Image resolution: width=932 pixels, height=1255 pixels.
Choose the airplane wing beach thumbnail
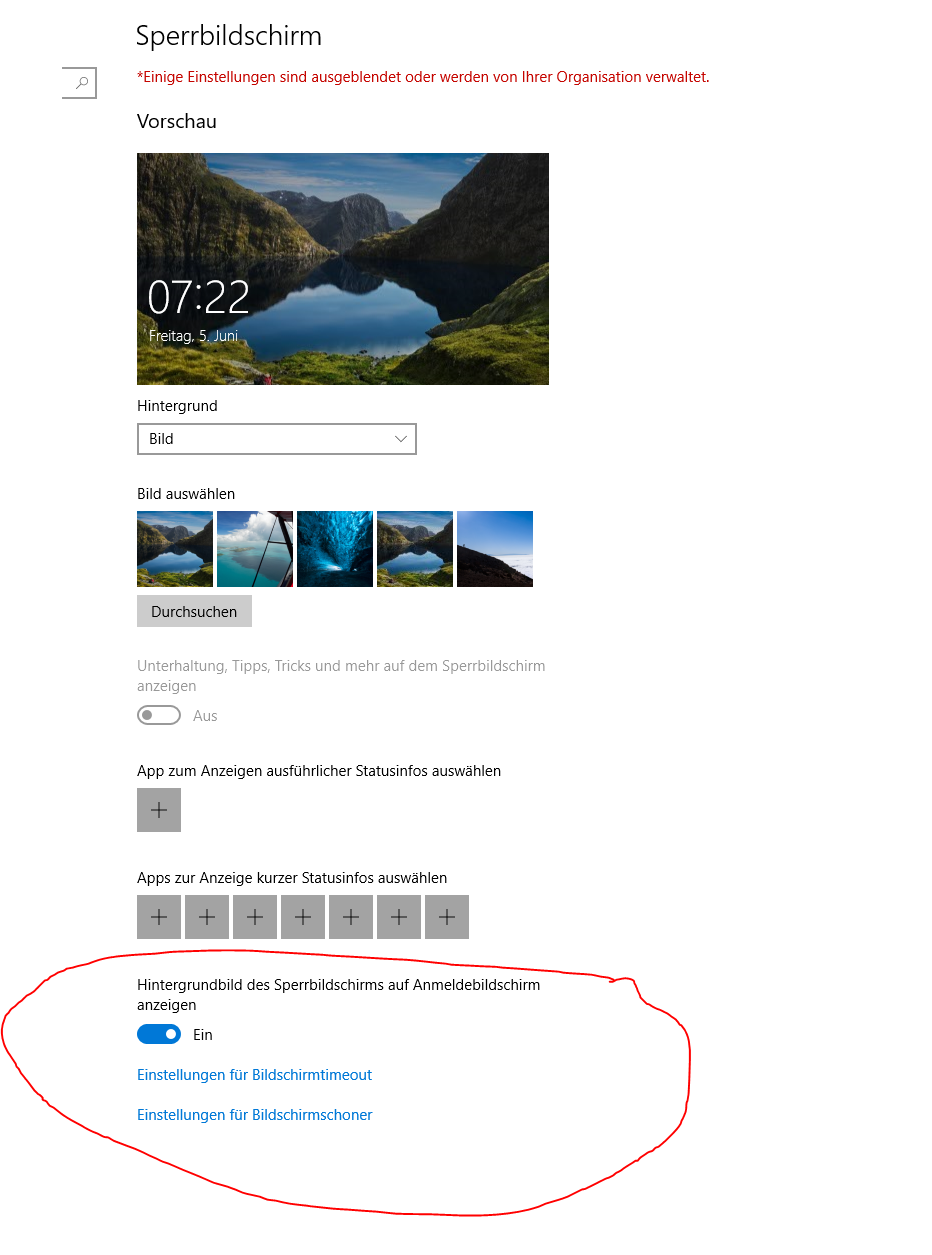(x=255, y=549)
